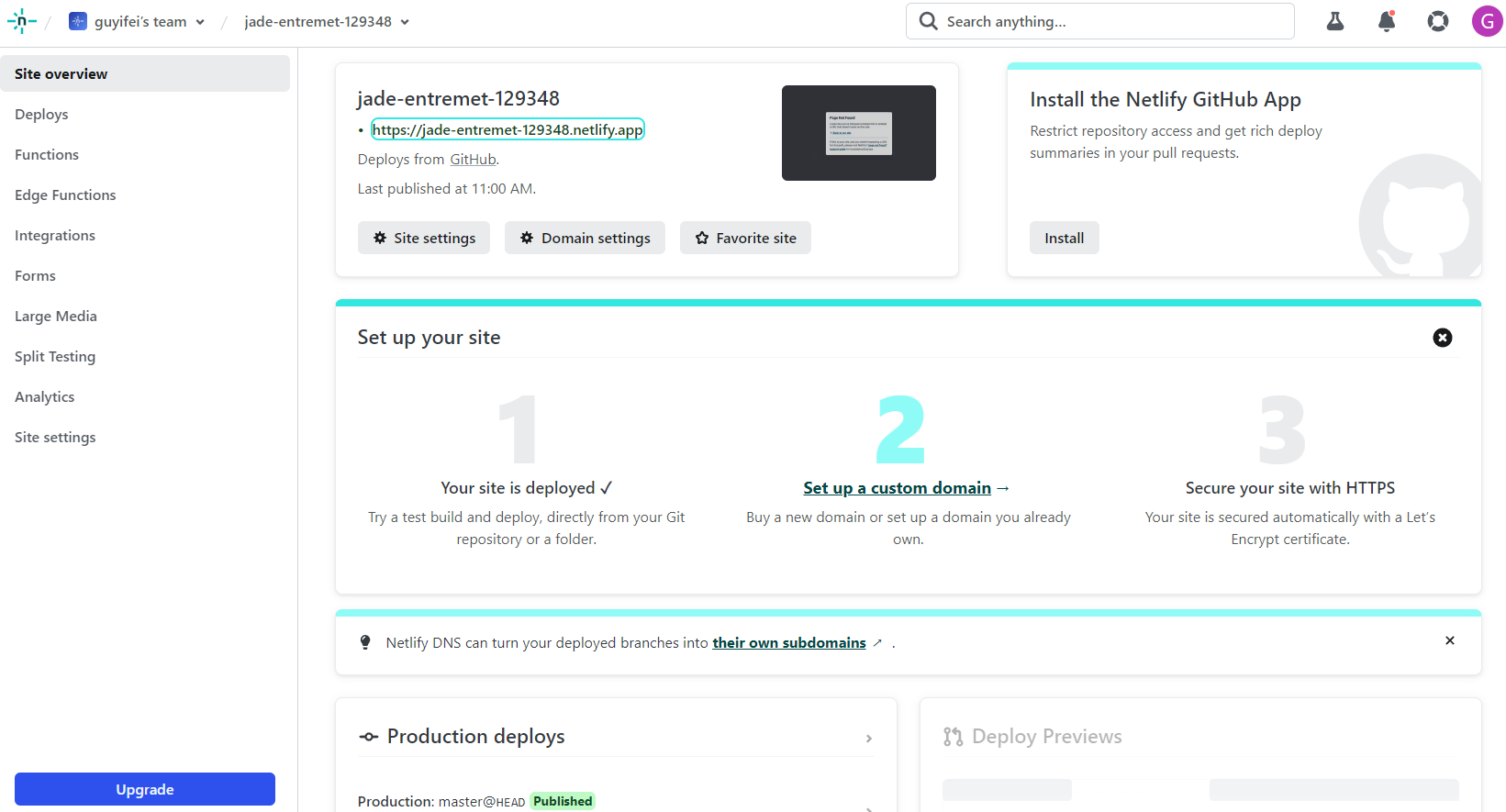Click the Production deploys heading
Image resolution: width=1506 pixels, height=812 pixels.
tap(475, 736)
